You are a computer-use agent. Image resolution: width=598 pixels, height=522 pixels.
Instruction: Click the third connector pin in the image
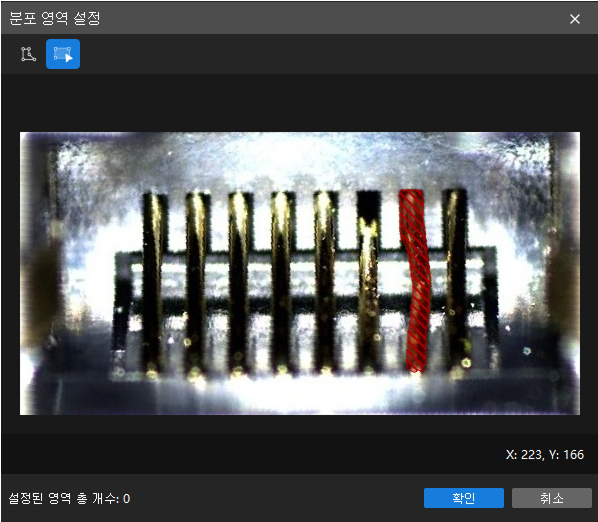(x=240, y=282)
